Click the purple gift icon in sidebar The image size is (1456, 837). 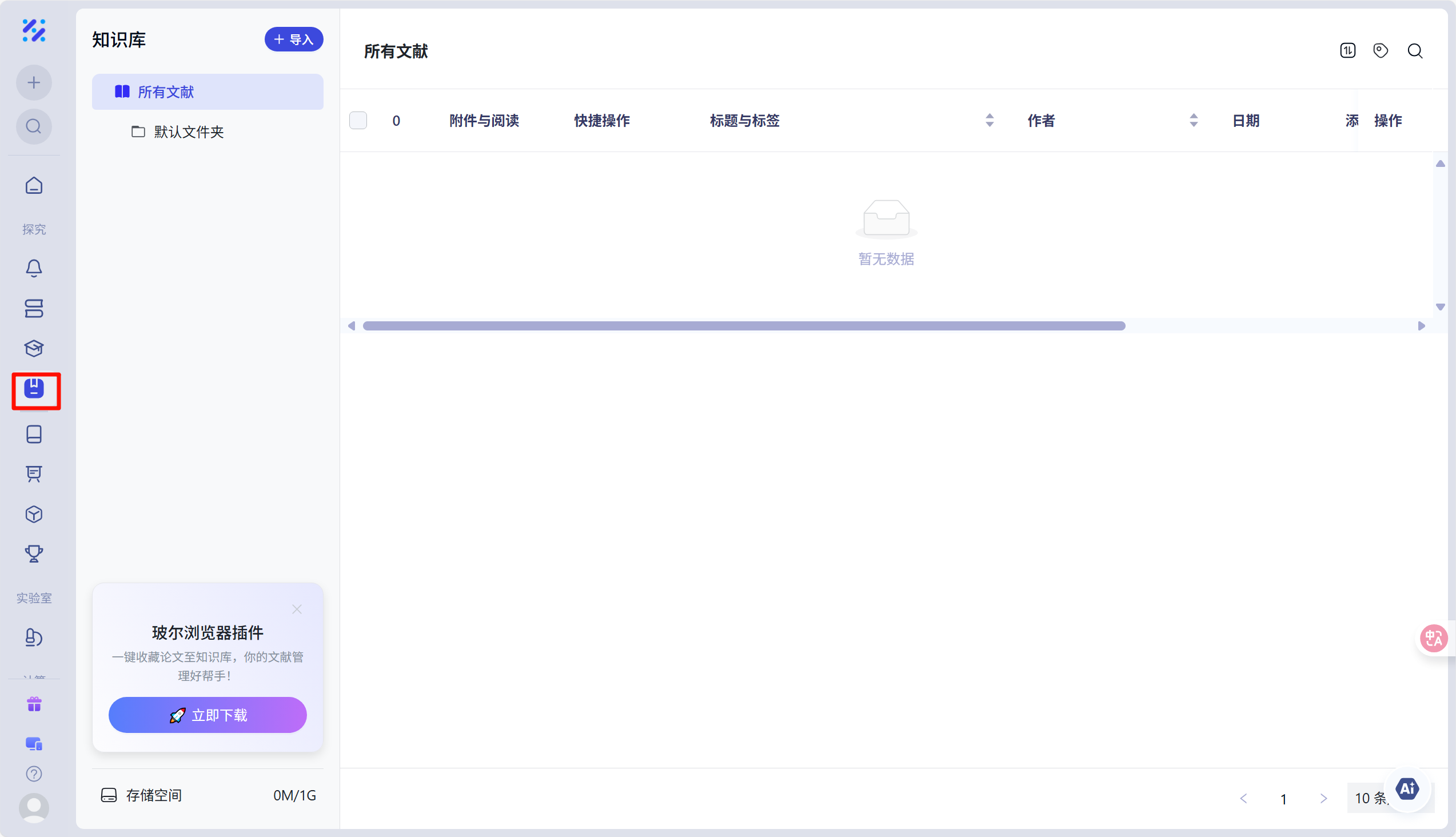pos(34,704)
